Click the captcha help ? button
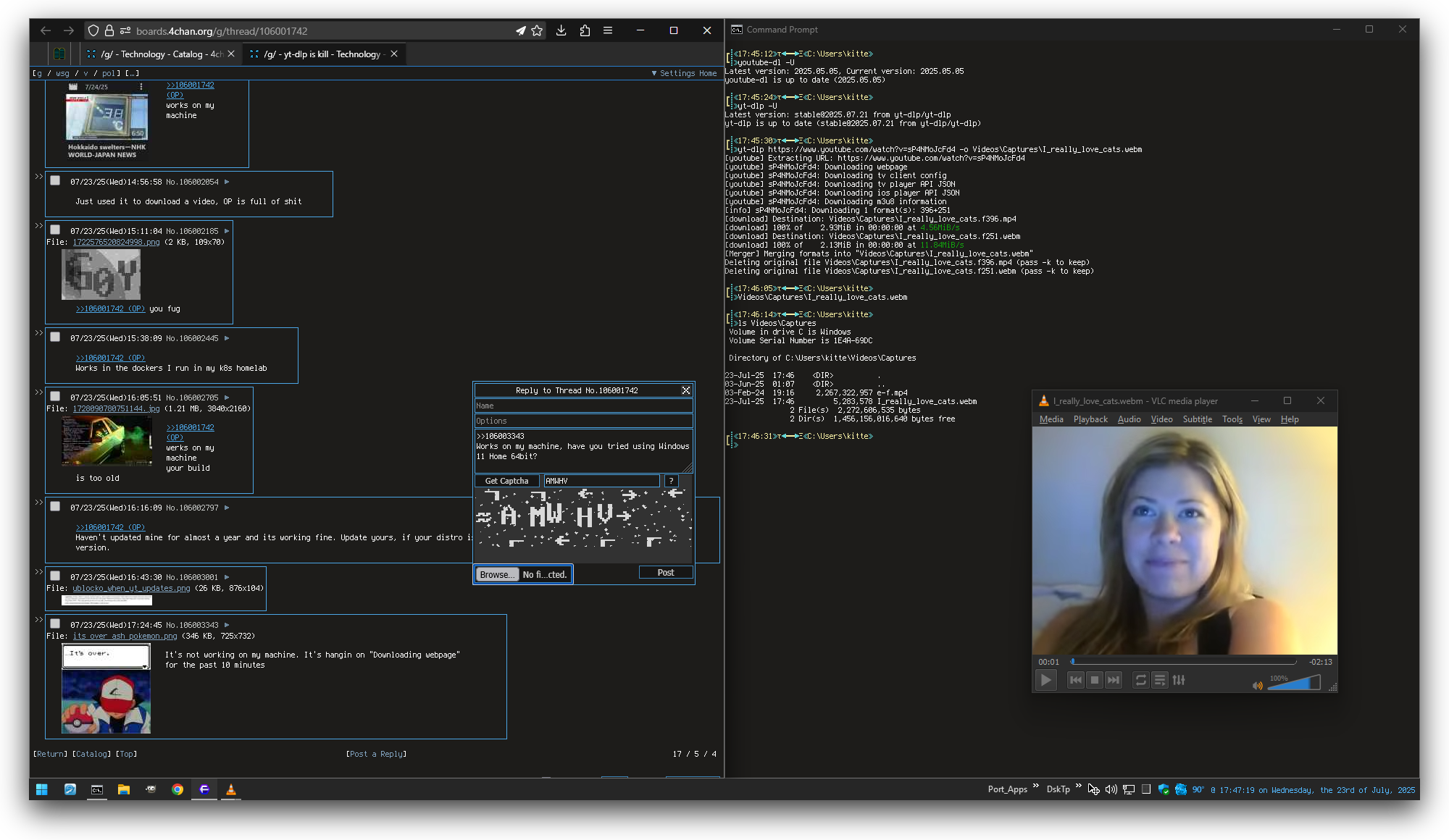Viewport: 1449px width, 840px height. point(671,481)
